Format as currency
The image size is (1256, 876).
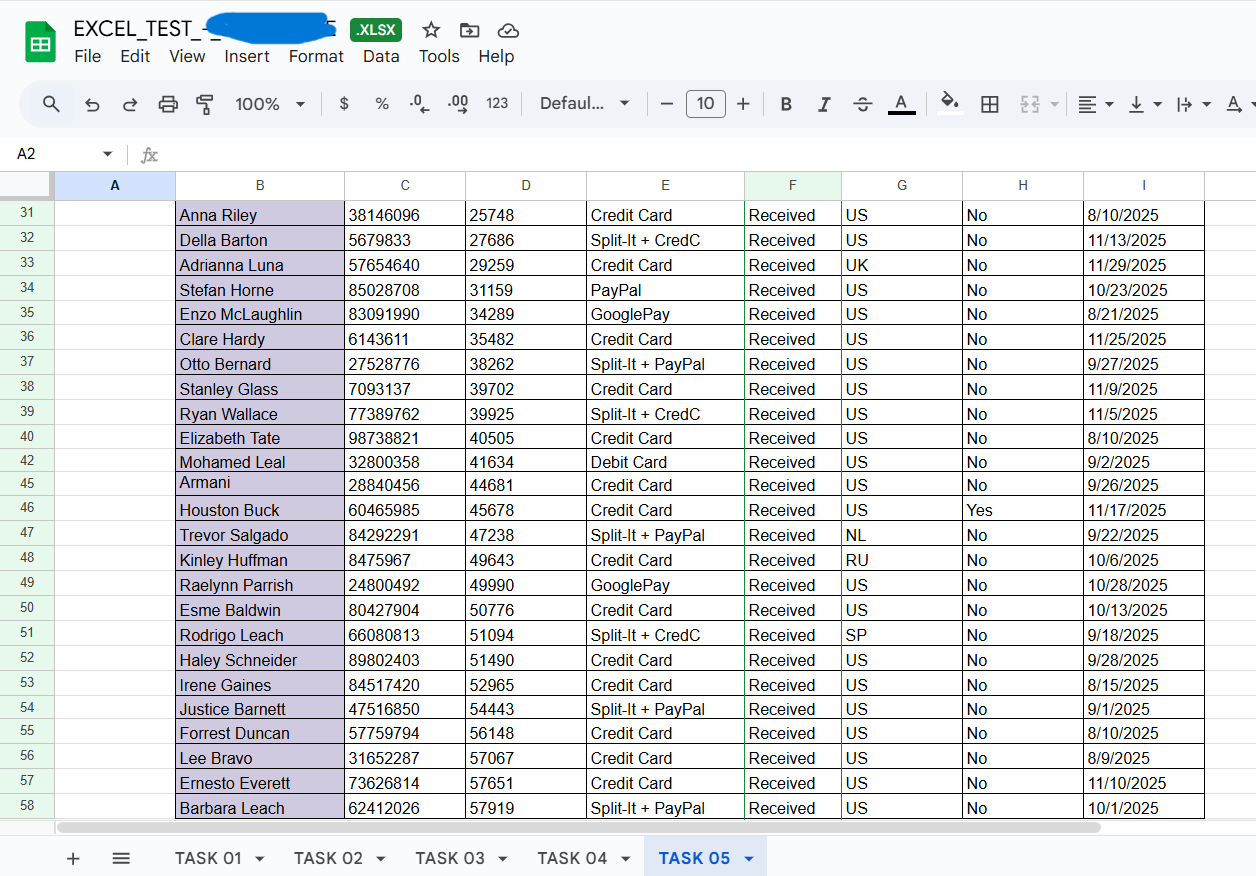point(344,104)
